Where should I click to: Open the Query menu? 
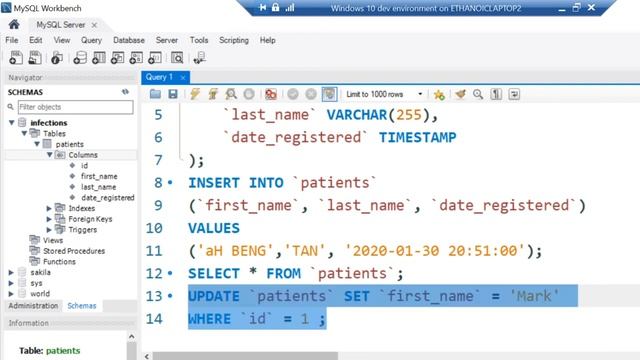coord(91,40)
